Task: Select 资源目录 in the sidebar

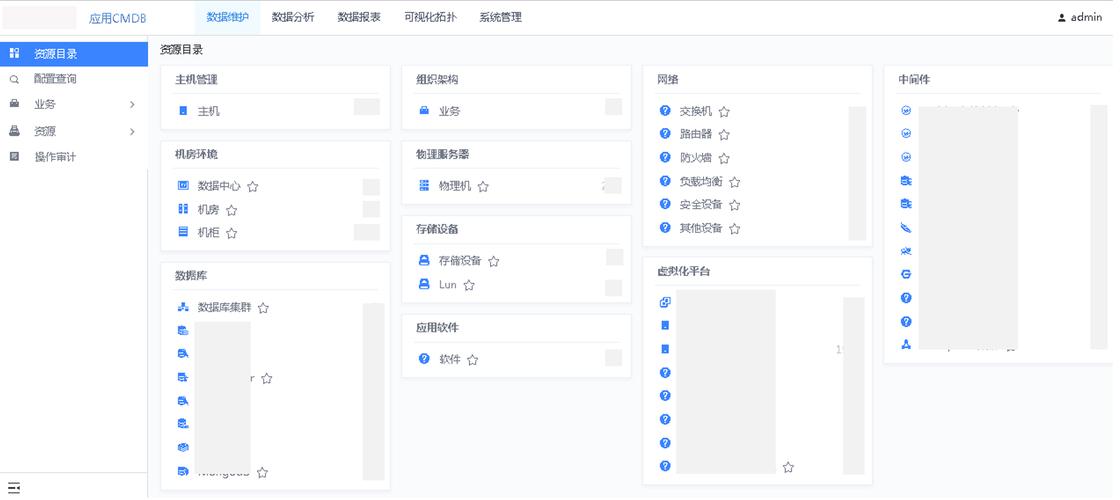Action: coord(74,54)
